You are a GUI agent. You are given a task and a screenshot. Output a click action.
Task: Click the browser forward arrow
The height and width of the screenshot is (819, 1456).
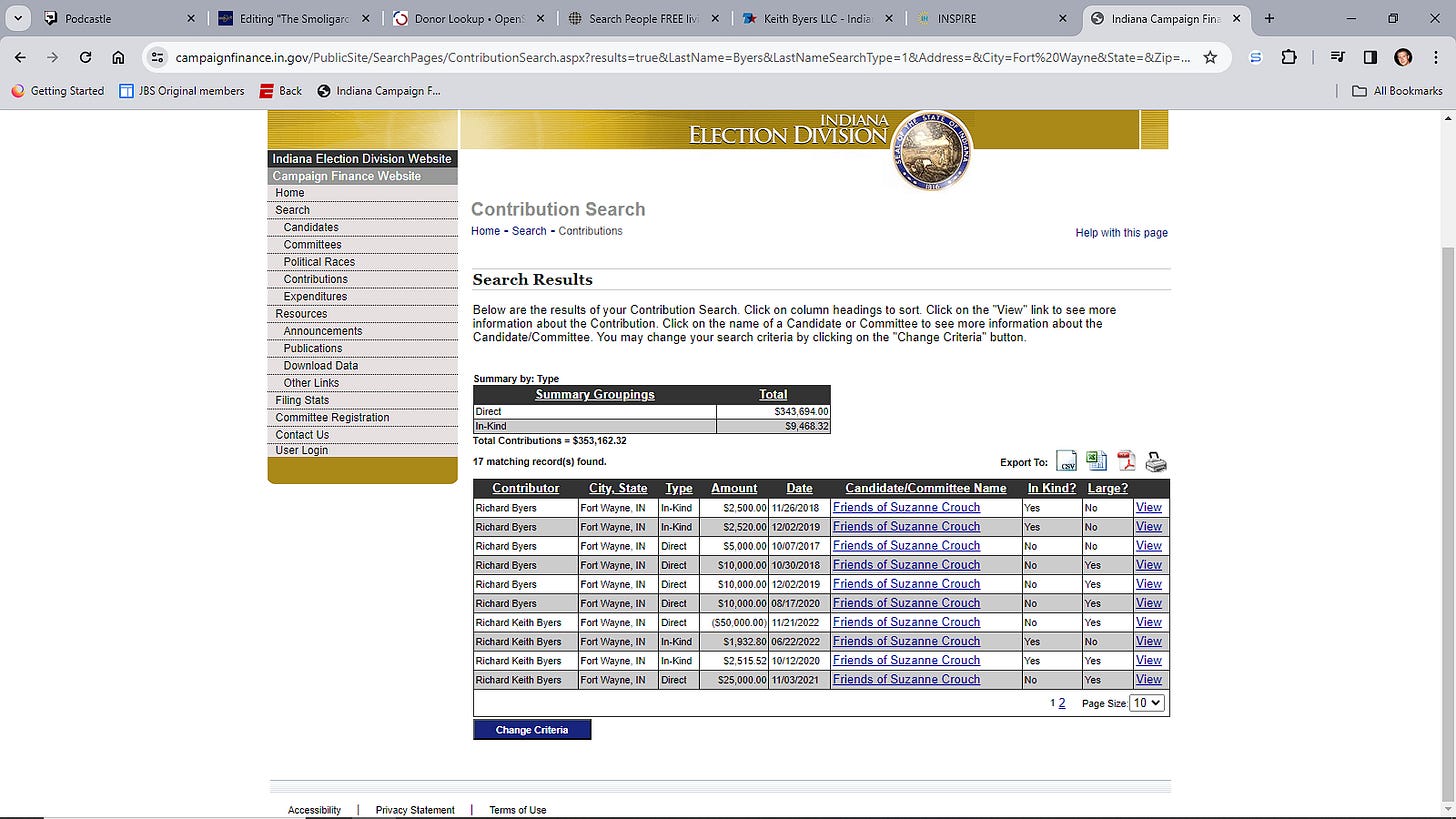[52, 57]
